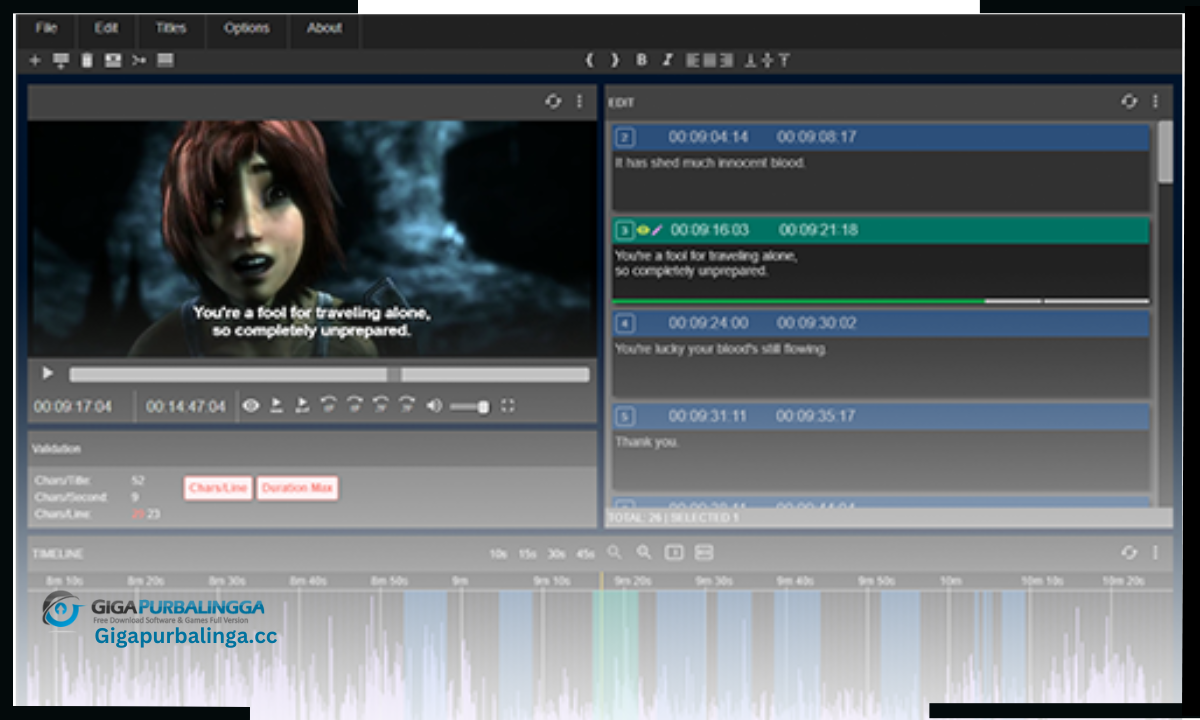Select subtitle 4 'You're lucky your blood's still flowing.'
The height and width of the screenshot is (720, 1200).
pos(881,354)
